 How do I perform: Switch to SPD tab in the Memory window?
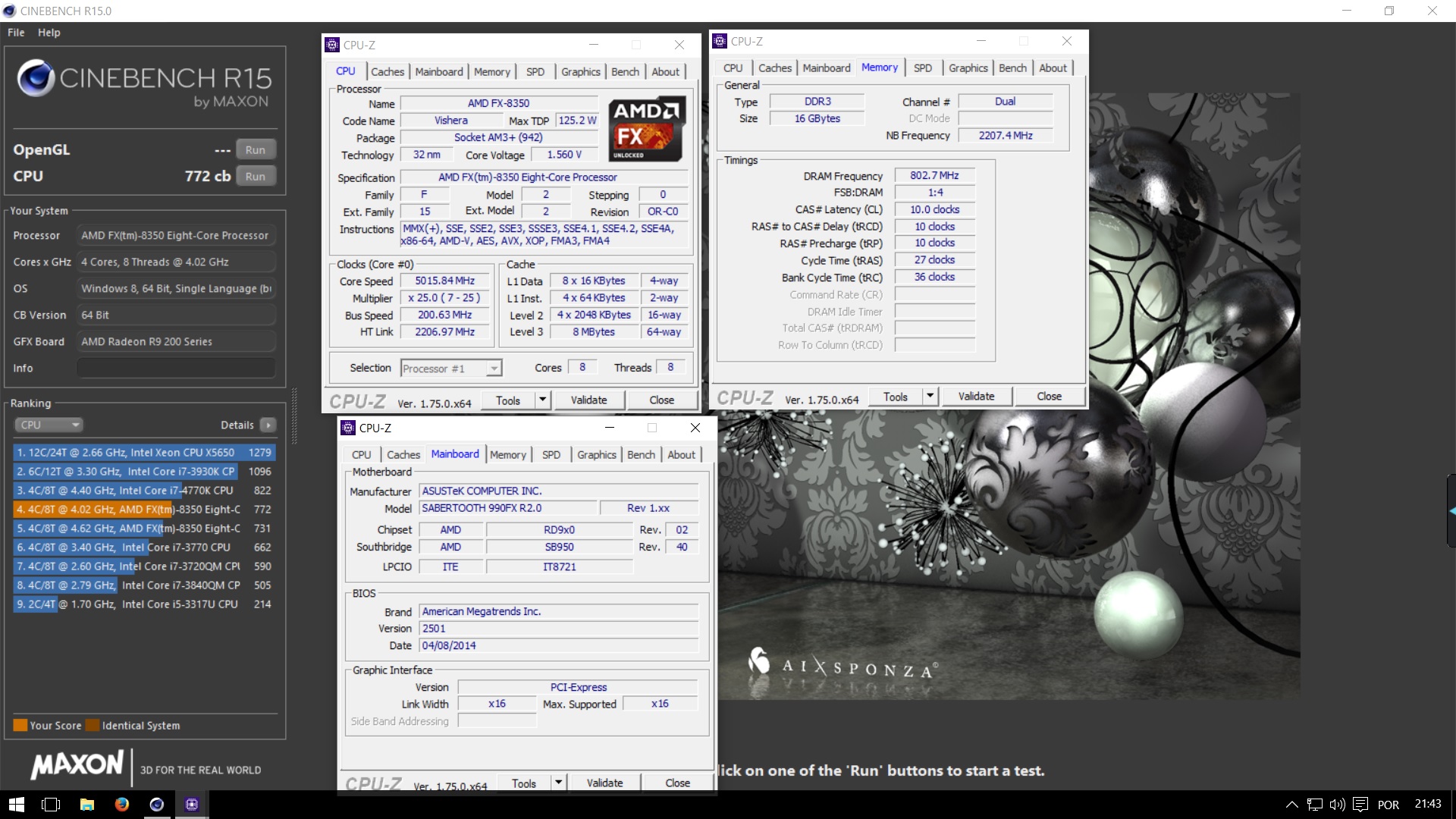point(923,67)
